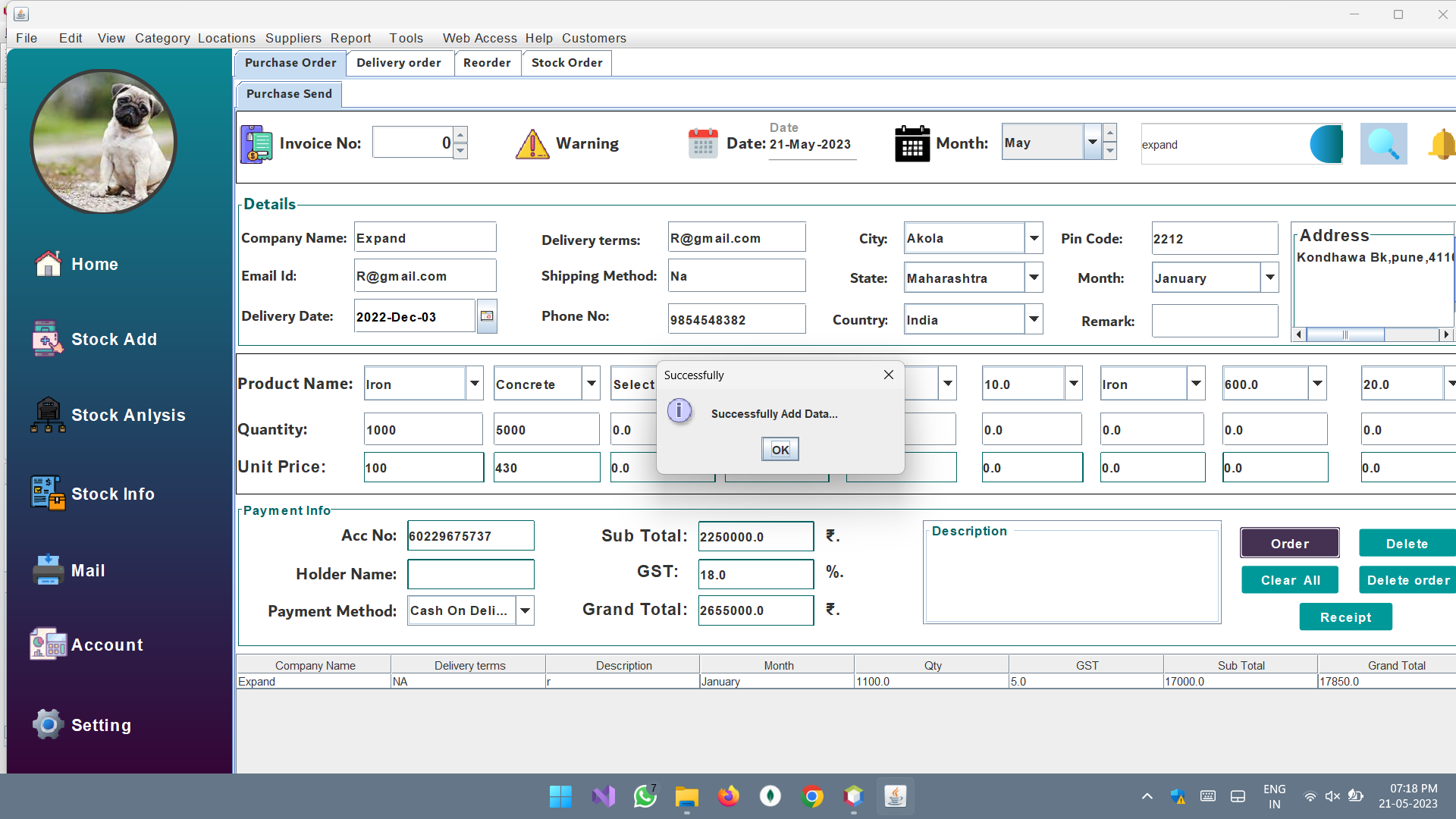Click the magnifier search icon top right
The height and width of the screenshot is (819, 1456).
(x=1383, y=143)
